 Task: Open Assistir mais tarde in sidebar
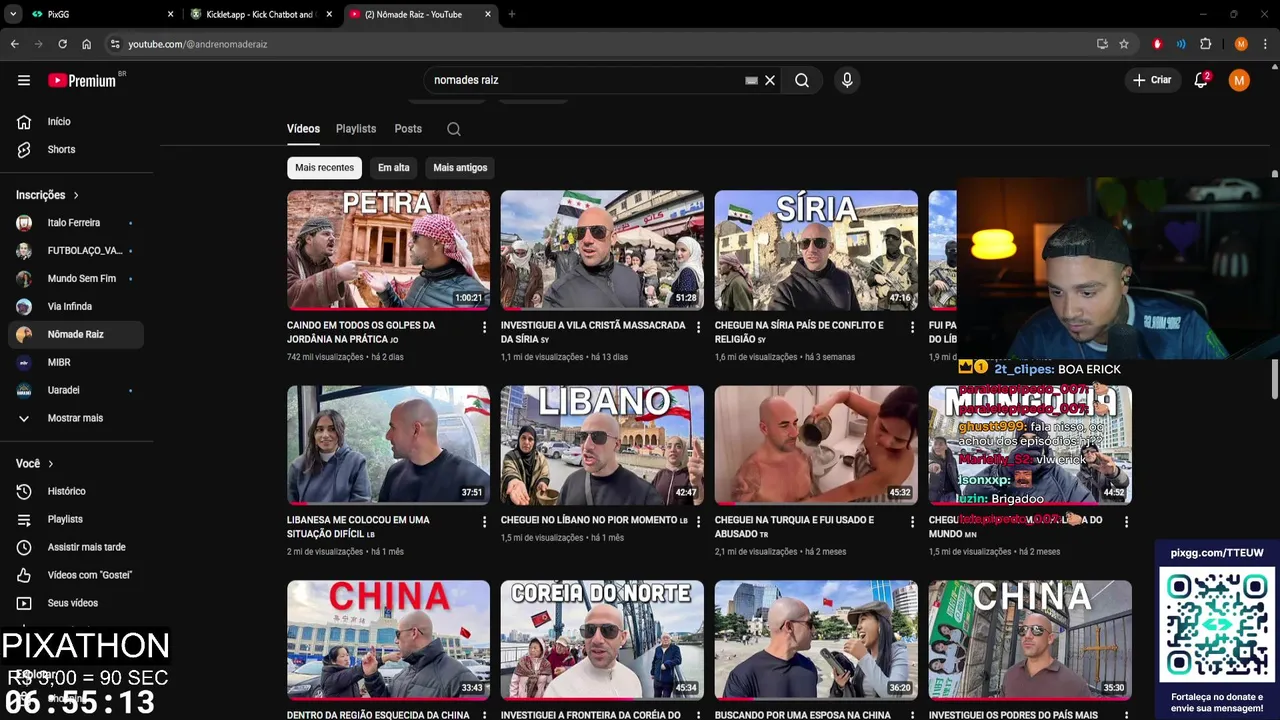pos(76,547)
